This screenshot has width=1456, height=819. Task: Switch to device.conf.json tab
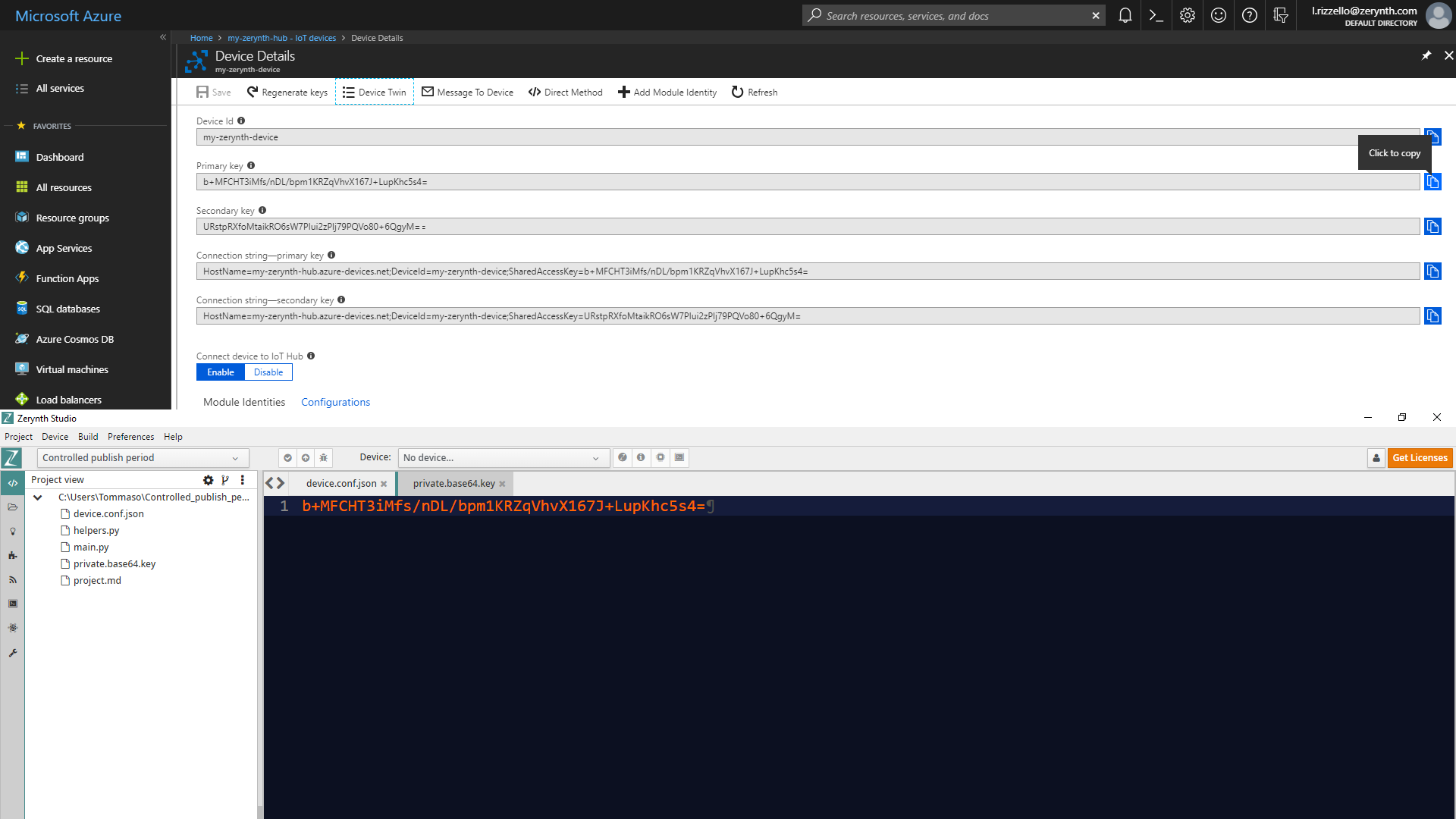[x=341, y=483]
